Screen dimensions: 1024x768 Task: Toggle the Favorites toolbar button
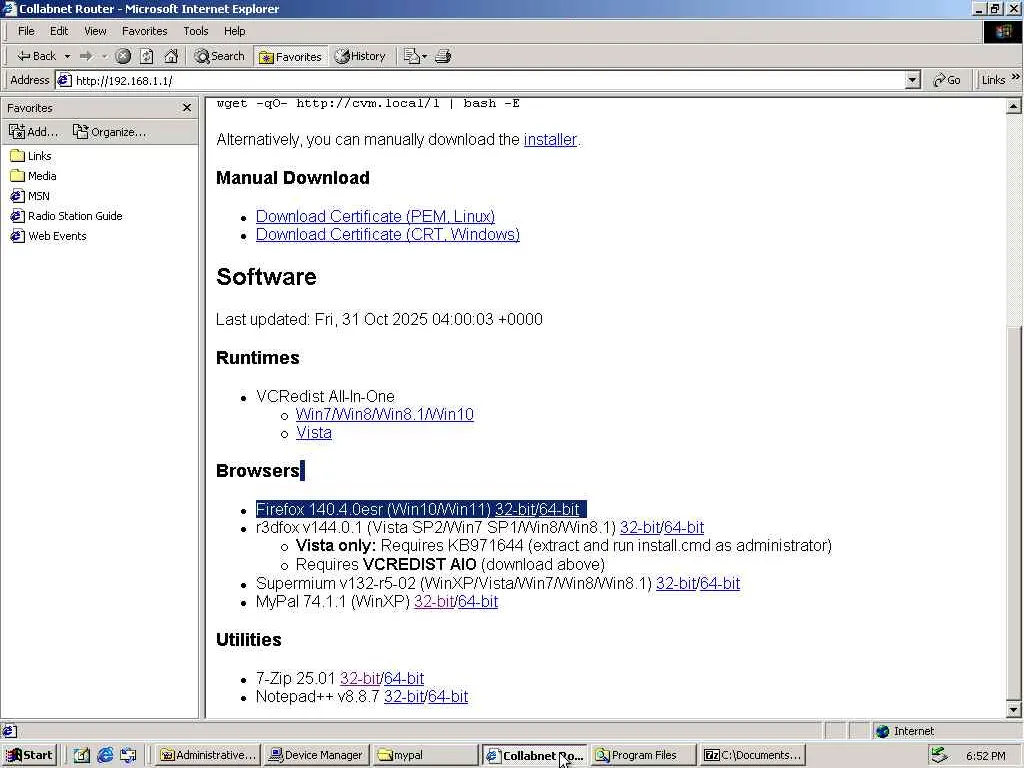(x=290, y=57)
